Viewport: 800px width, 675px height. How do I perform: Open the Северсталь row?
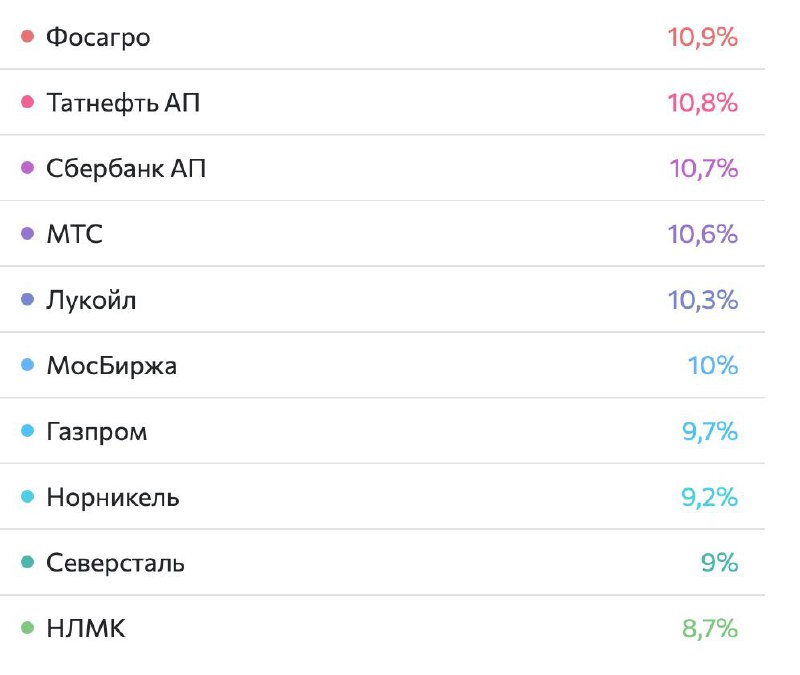[382, 562]
